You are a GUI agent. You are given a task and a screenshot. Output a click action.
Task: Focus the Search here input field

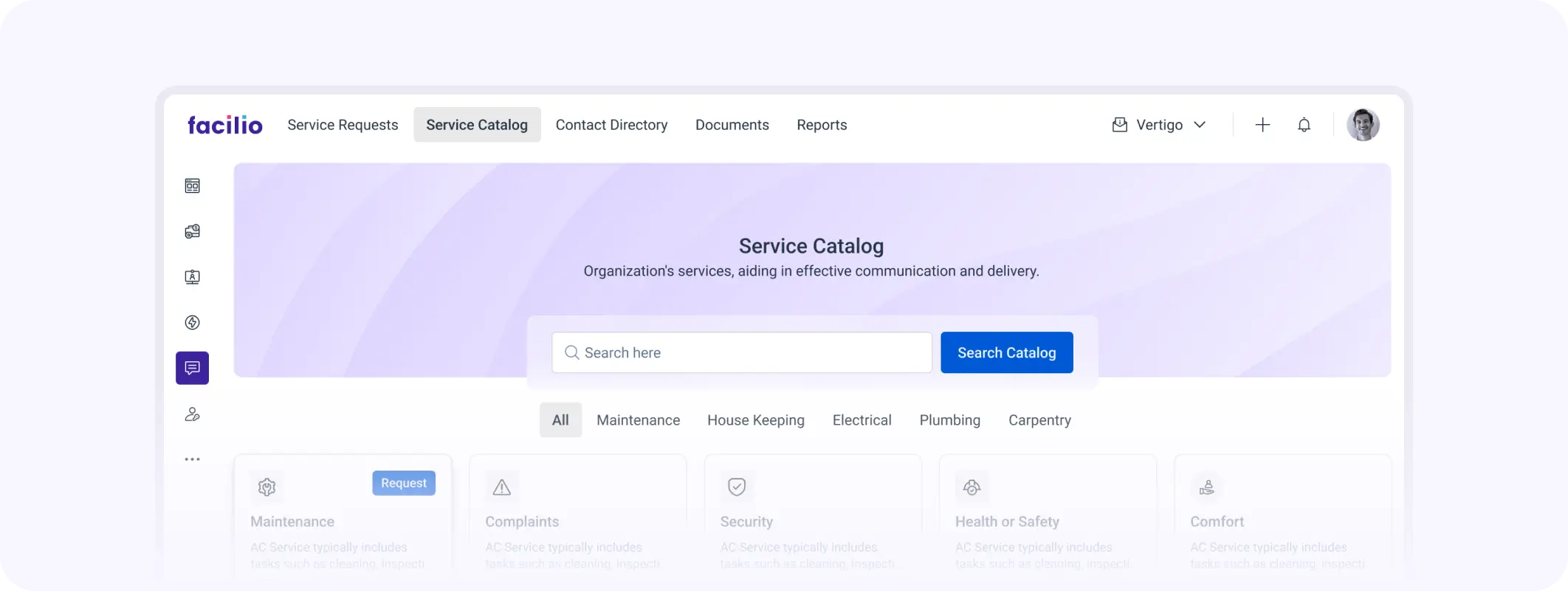click(742, 352)
